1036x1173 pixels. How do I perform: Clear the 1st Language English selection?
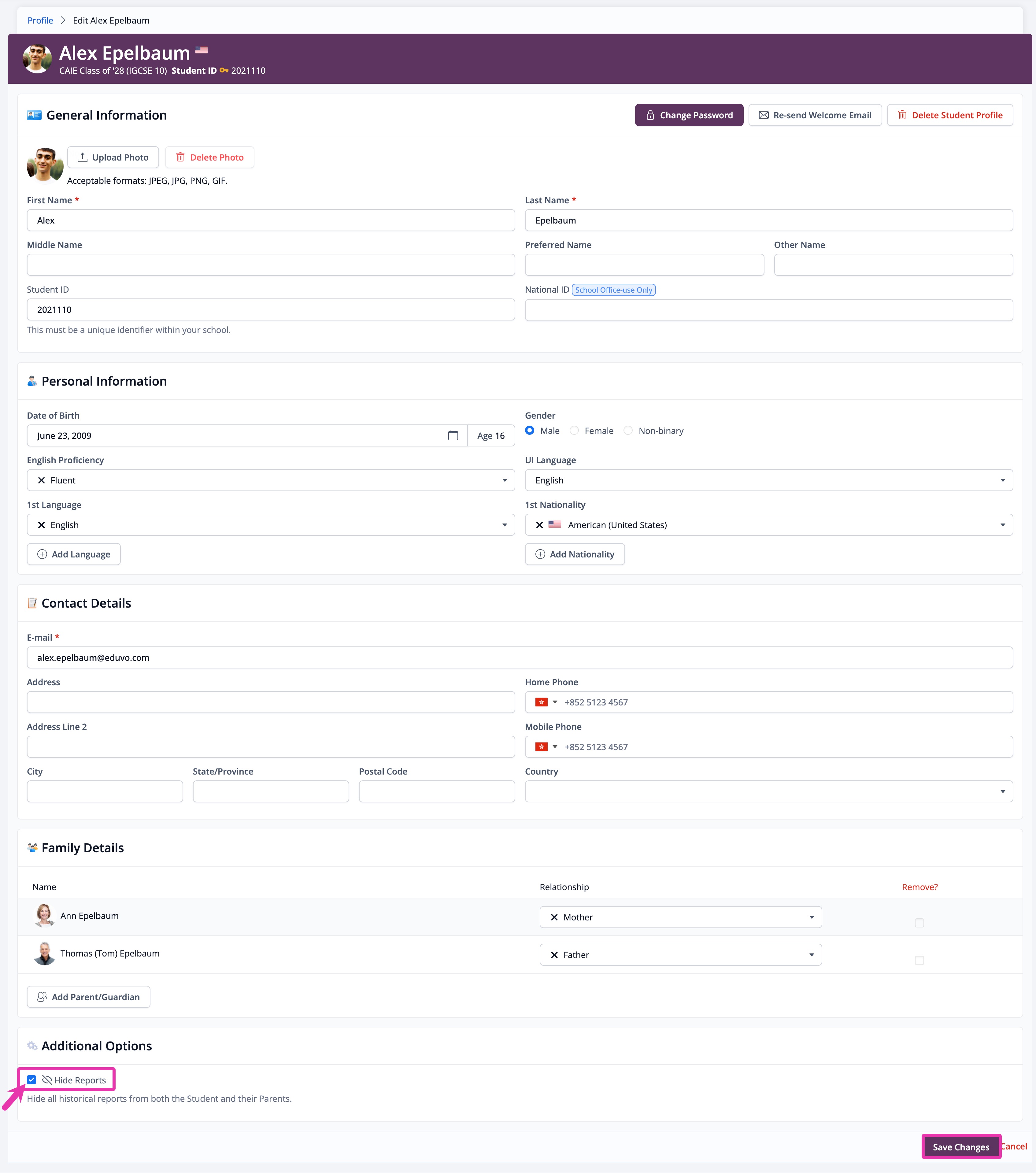41,525
